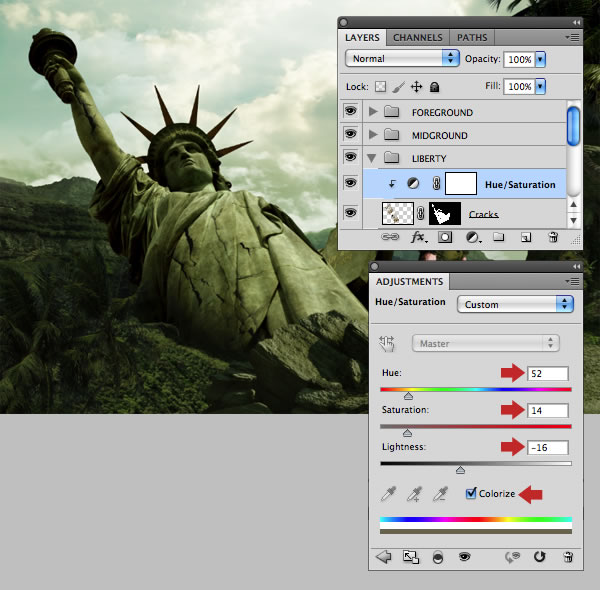
Task: Create new layer icon
Action: pyautogui.click(x=526, y=238)
